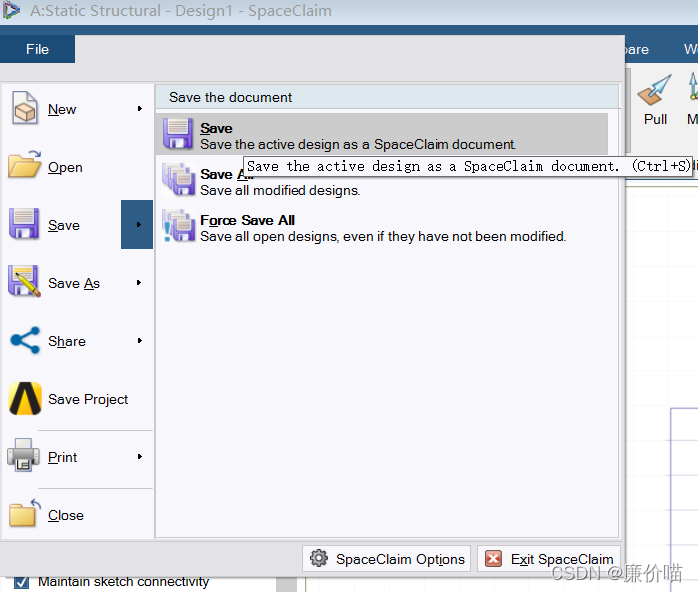Click the Save As pencil disk icon

[x=24, y=281]
